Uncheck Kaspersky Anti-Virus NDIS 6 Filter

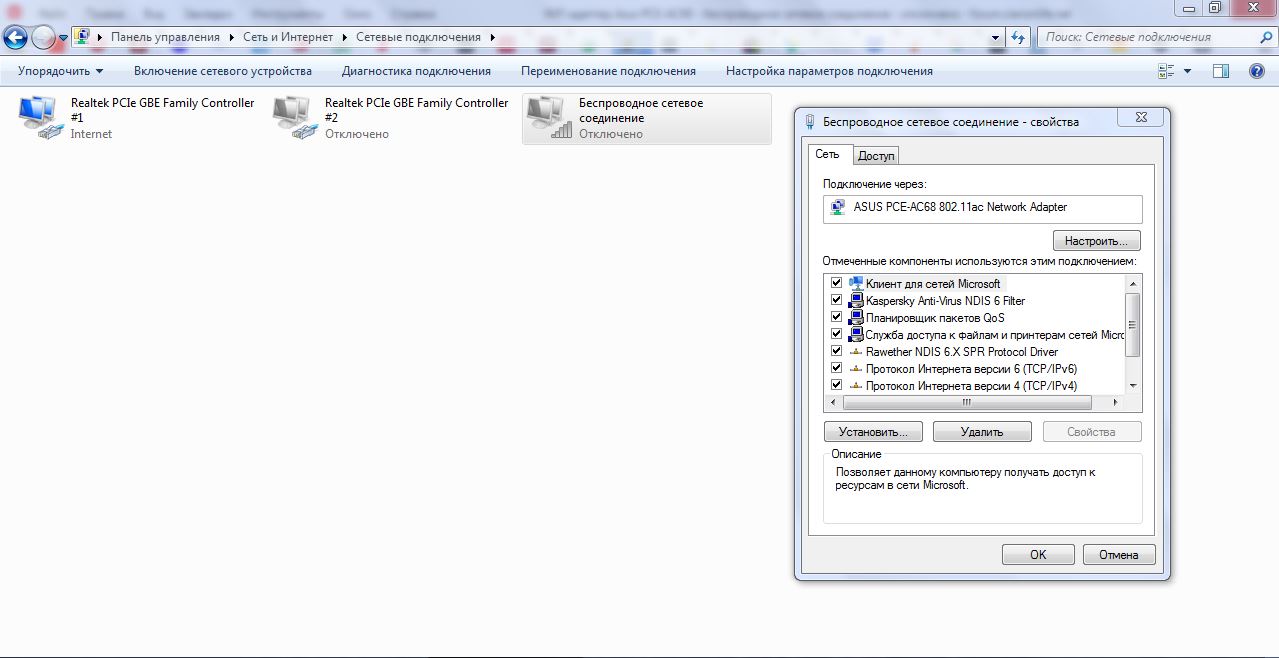836,300
